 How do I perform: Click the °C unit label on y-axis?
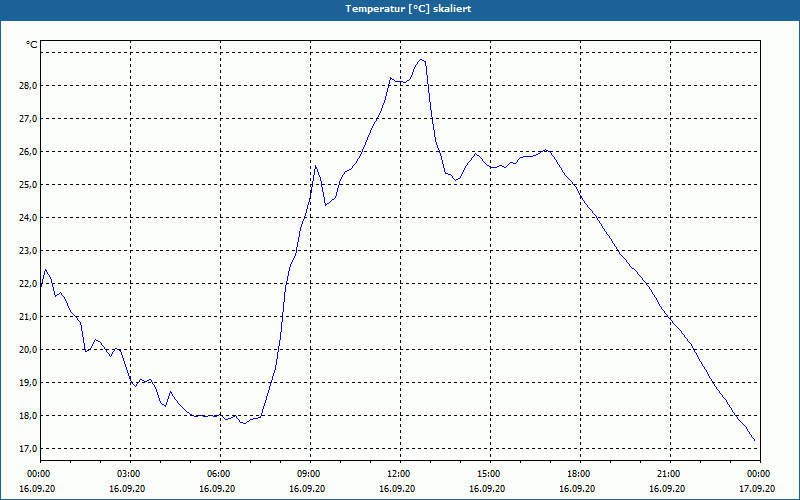point(32,45)
